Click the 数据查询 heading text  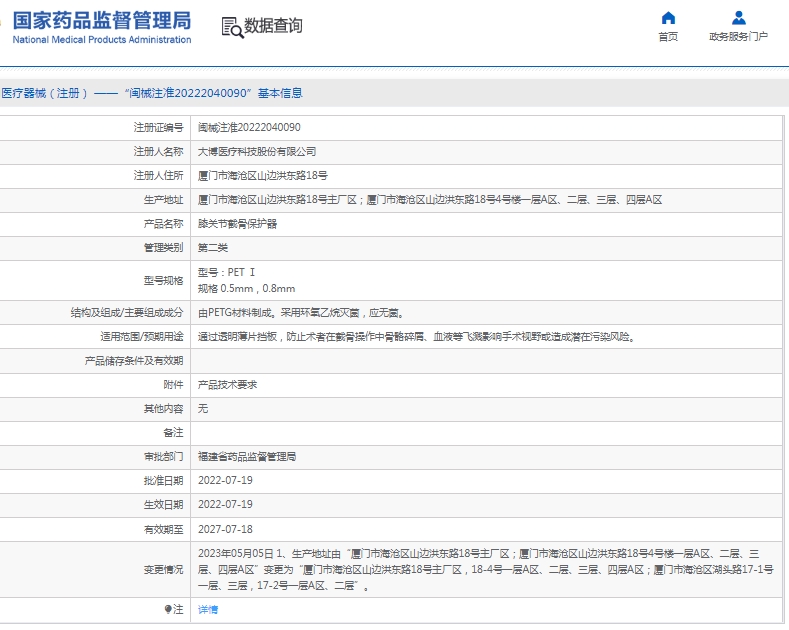point(273,26)
